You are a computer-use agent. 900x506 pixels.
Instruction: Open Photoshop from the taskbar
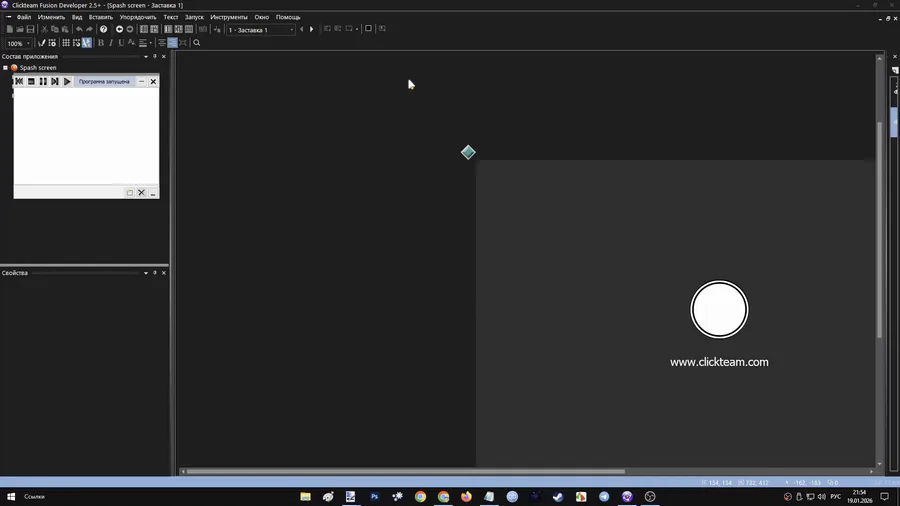point(374,497)
